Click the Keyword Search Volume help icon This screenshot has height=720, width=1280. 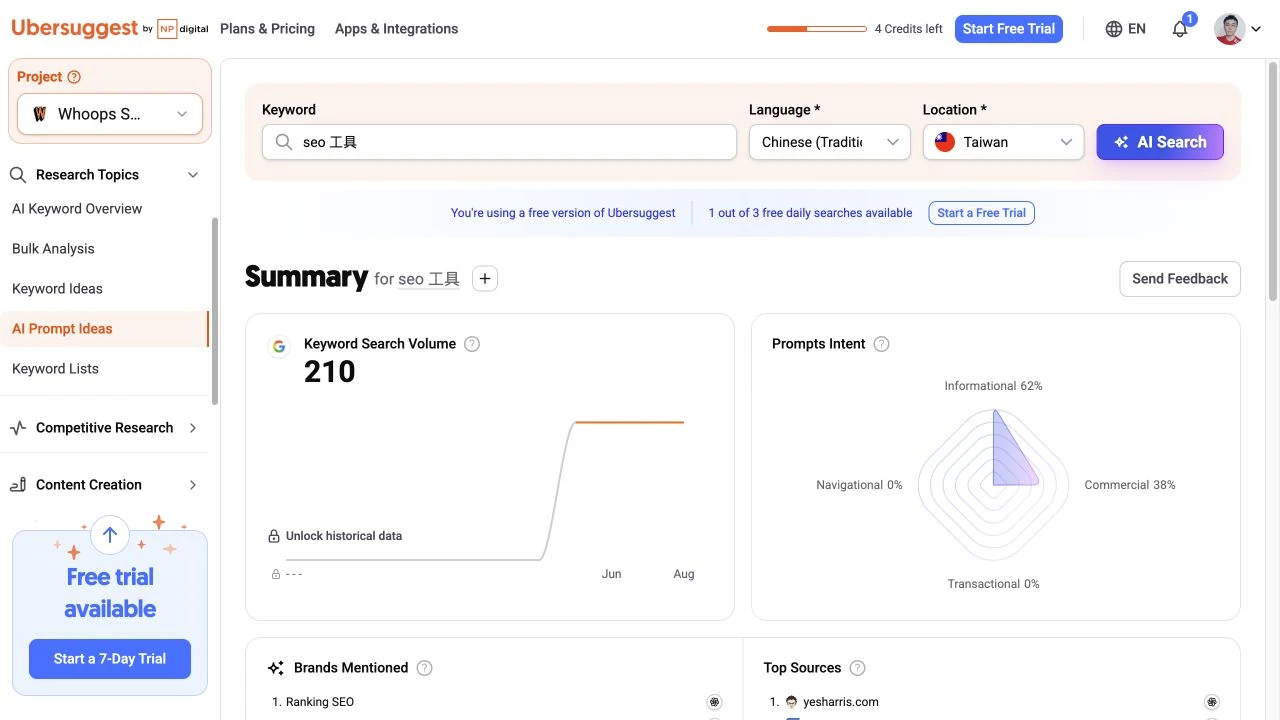(472, 344)
